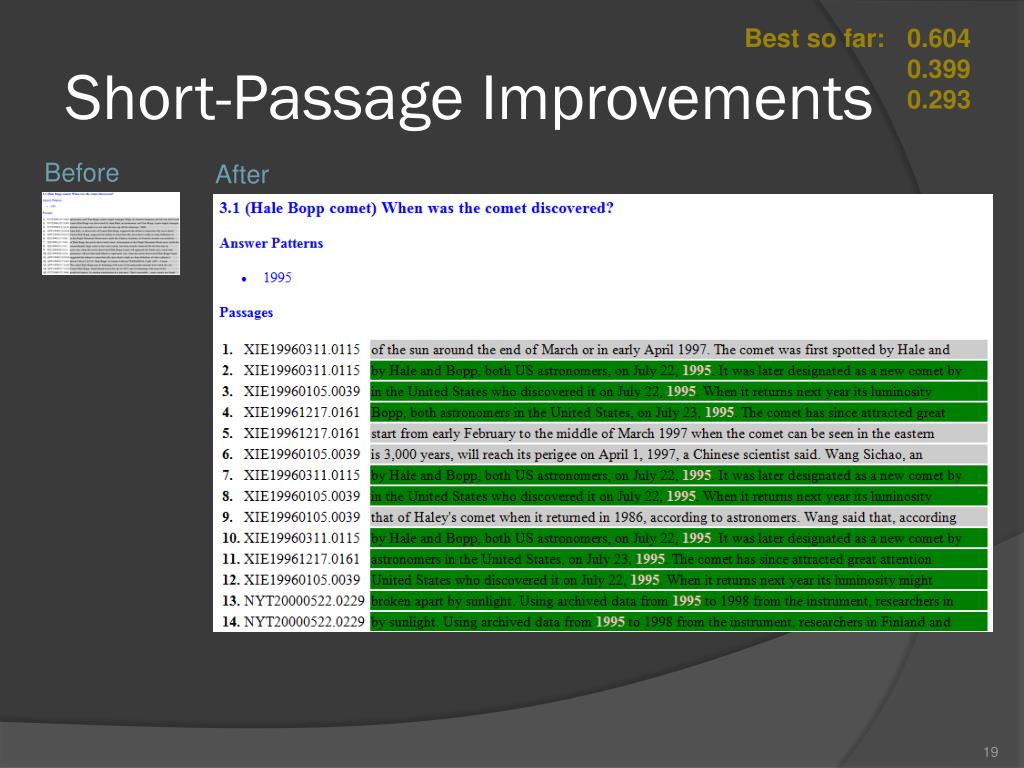Click the score value 0.399

[x=938, y=69]
